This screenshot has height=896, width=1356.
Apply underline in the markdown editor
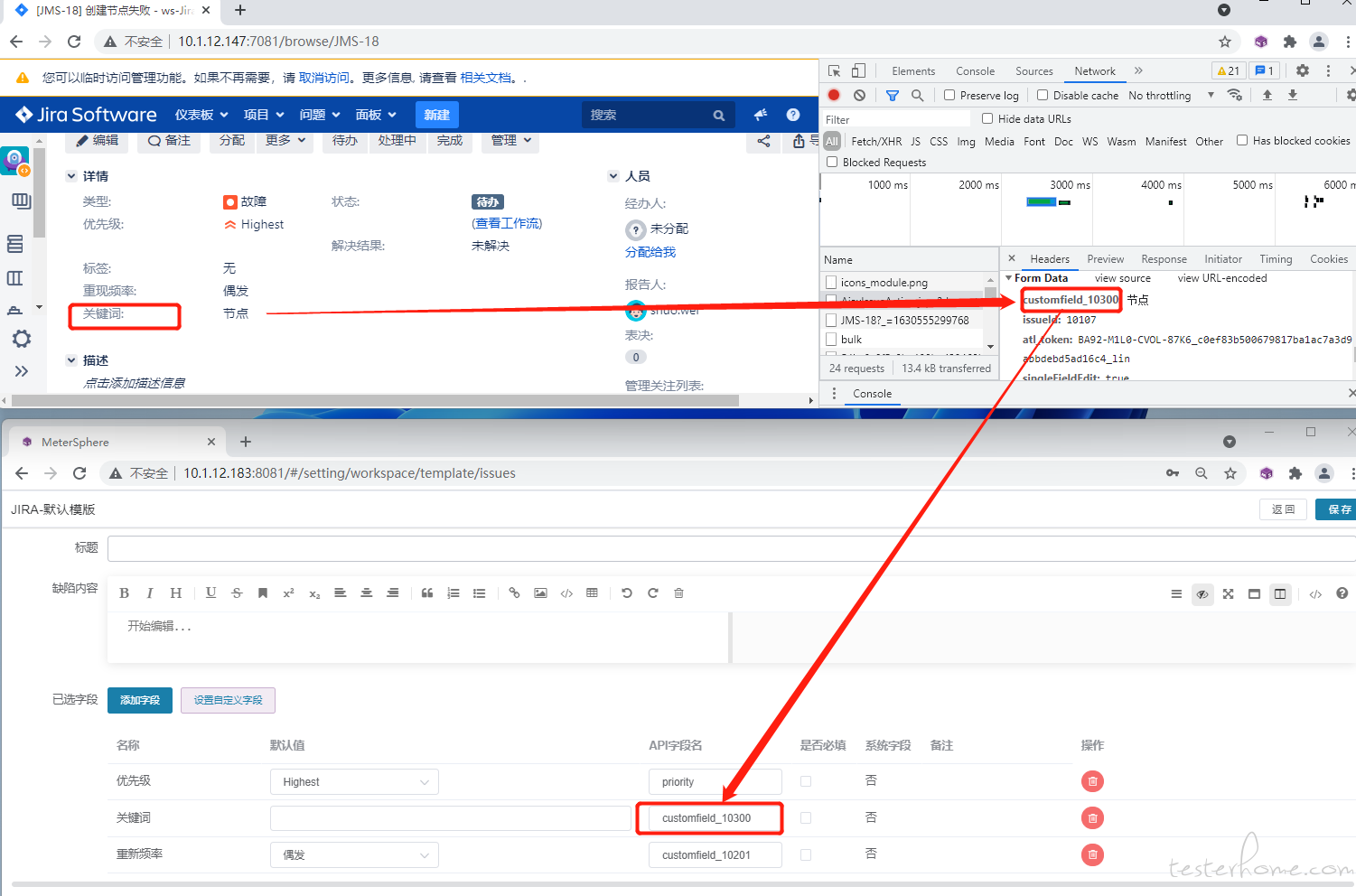(x=210, y=593)
